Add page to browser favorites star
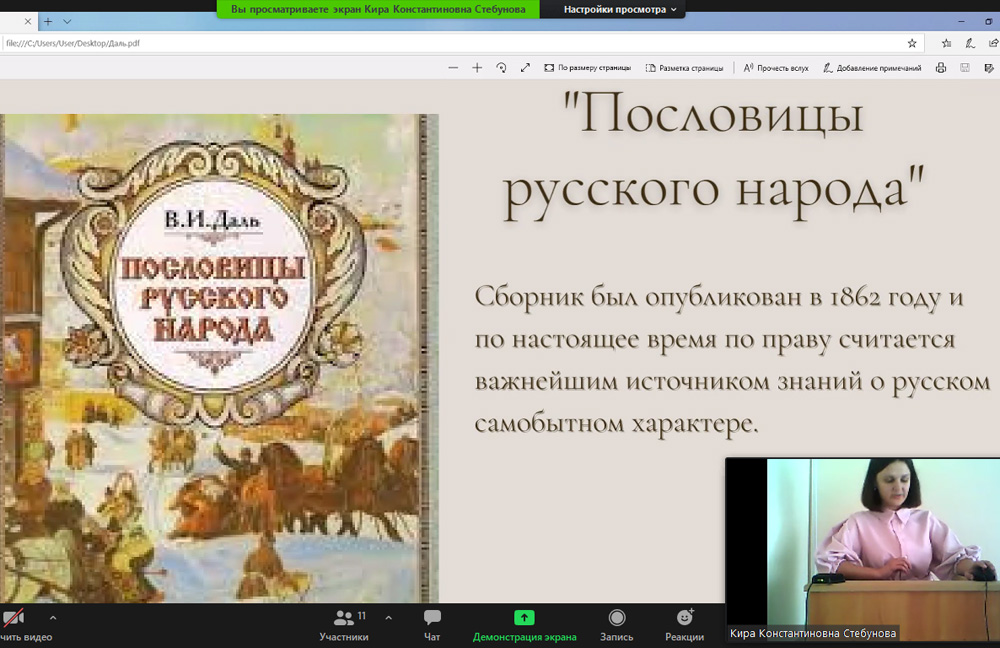 coord(912,43)
